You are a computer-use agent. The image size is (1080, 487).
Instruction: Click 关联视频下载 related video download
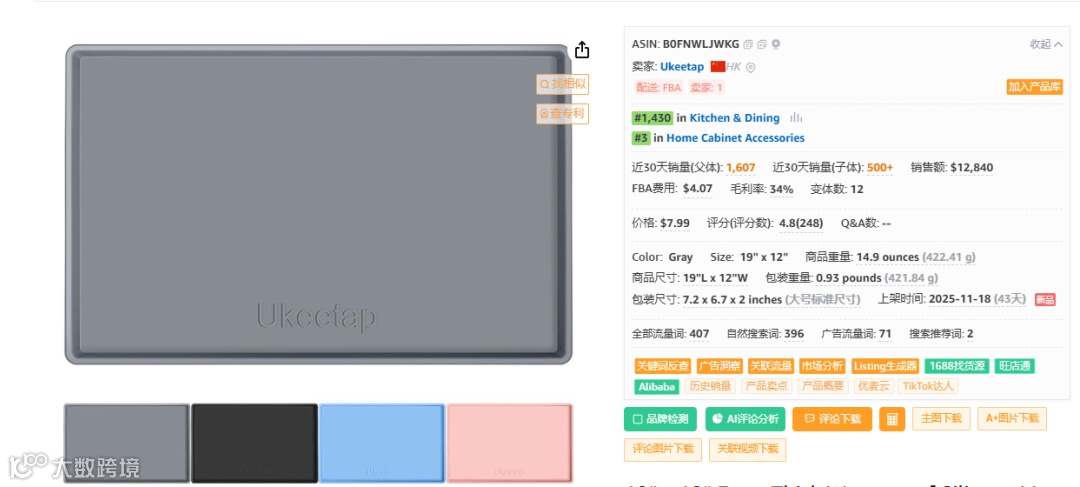point(747,449)
